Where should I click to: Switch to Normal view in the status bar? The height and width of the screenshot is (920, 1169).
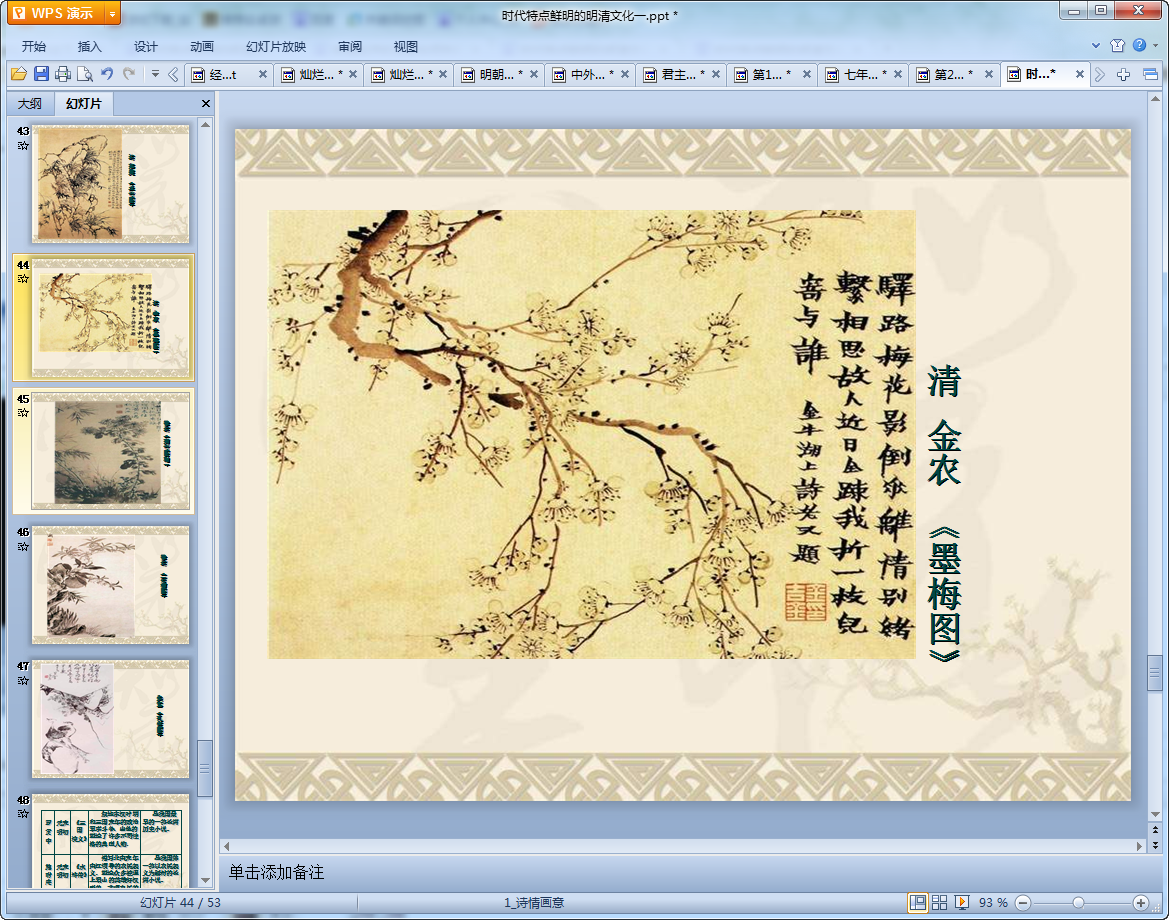pyautogui.click(x=918, y=902)
